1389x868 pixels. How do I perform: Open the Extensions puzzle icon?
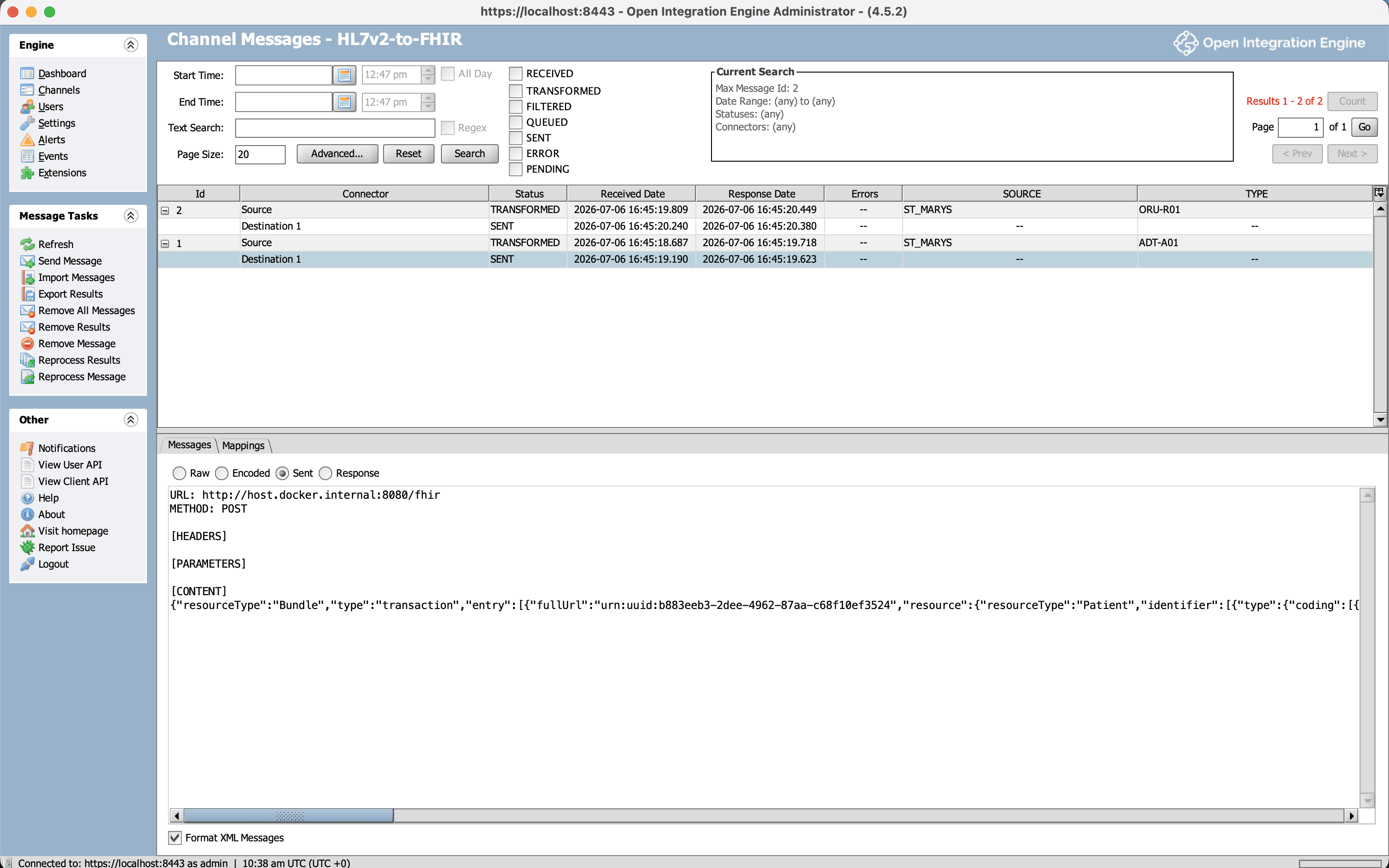(x=27, y=173)
